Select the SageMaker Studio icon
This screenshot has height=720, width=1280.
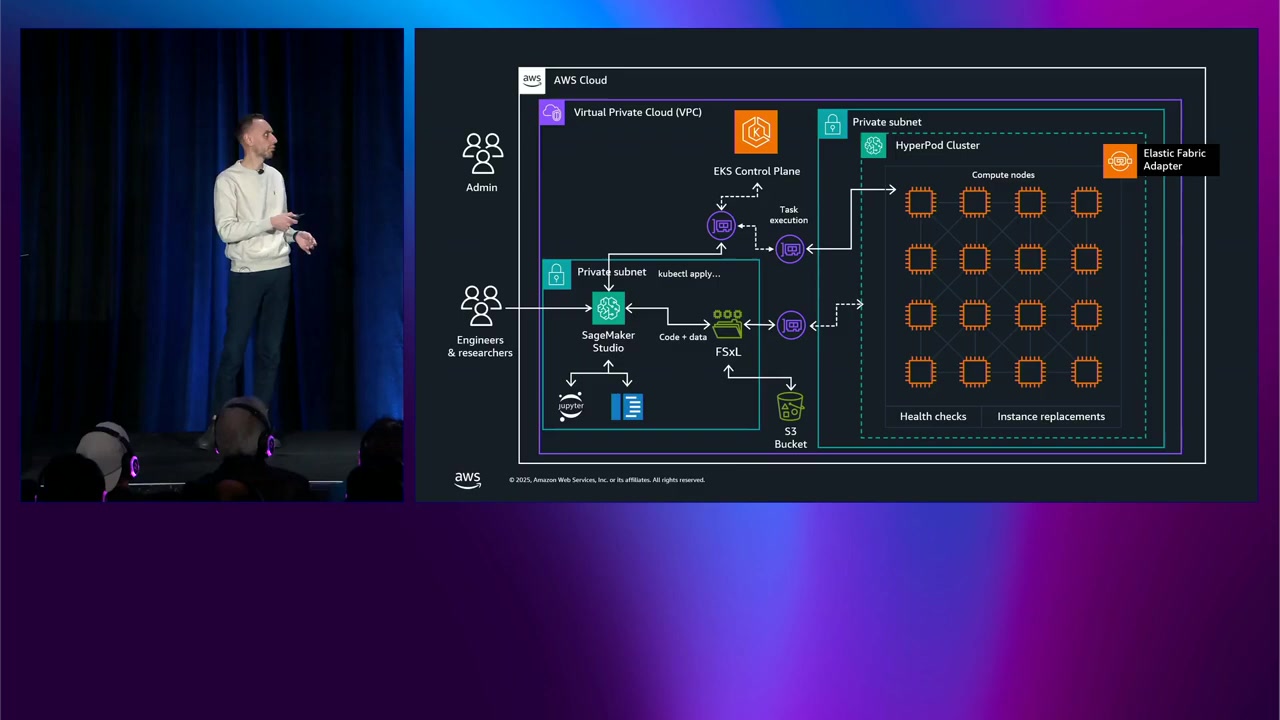pos(608,308)
